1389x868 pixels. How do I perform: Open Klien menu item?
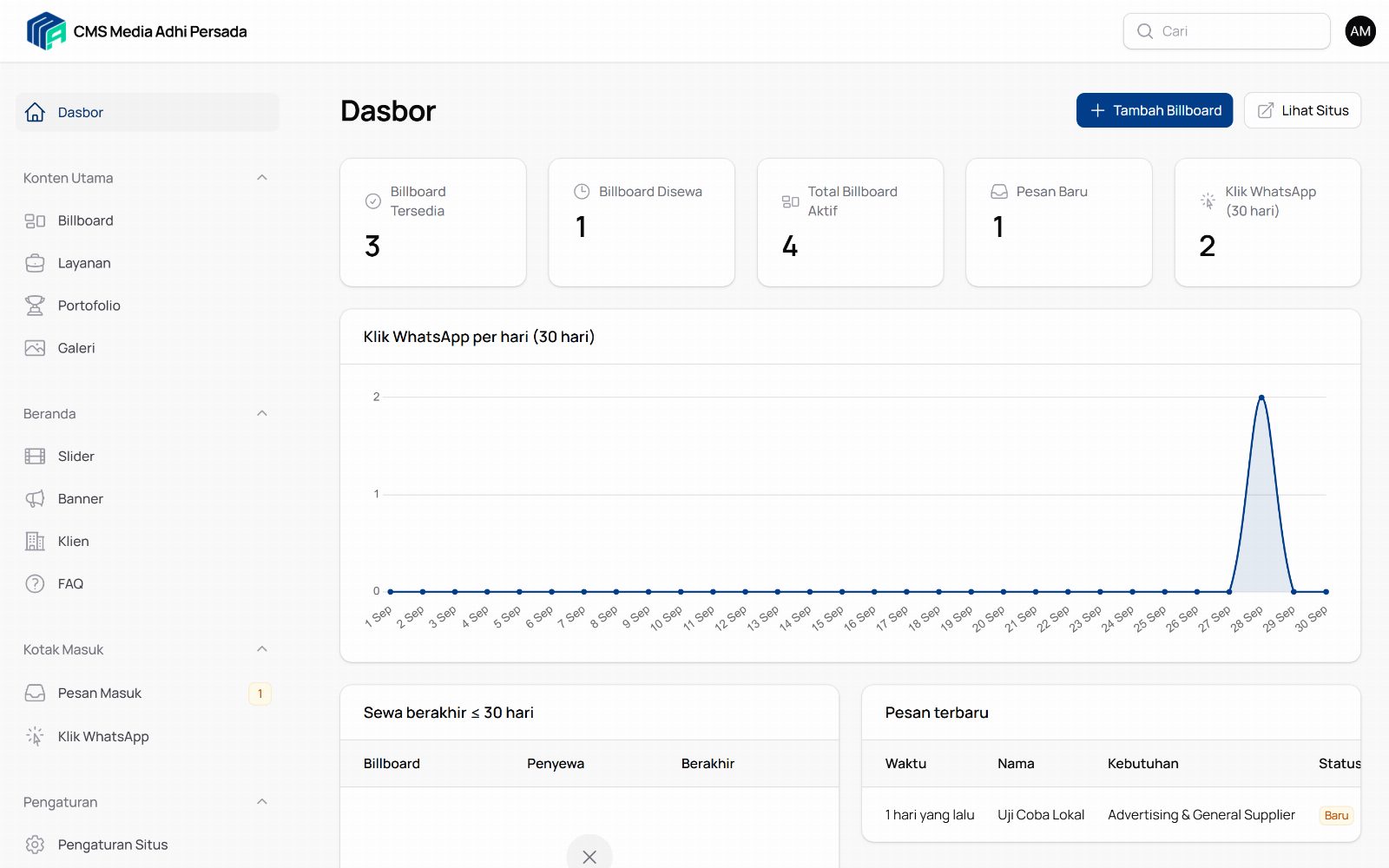pos(148,542)
